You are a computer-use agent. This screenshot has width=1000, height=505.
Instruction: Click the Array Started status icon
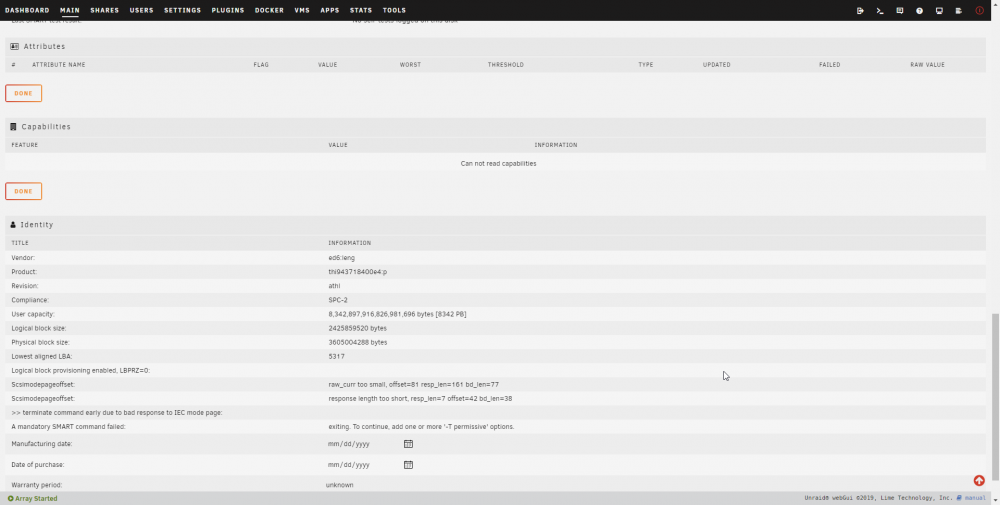[x=10, y=499]
